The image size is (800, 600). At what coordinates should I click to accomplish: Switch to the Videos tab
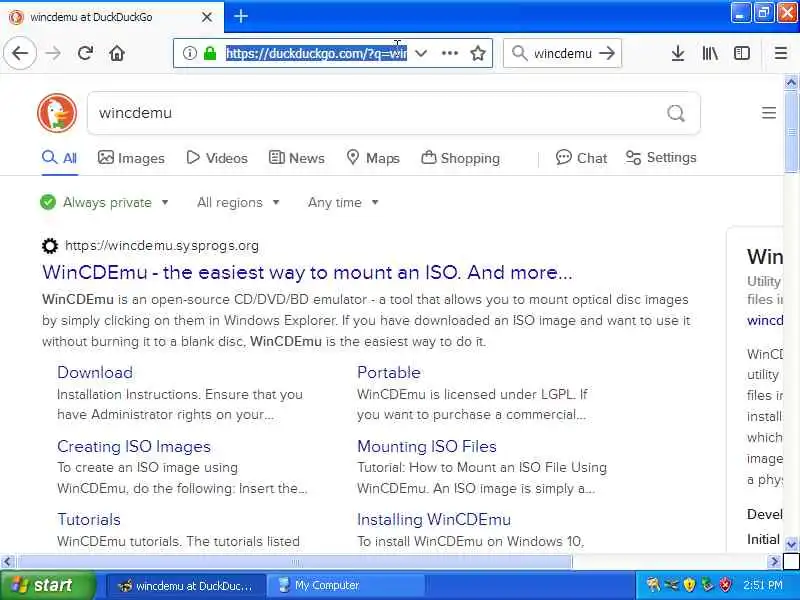[217, 158]
